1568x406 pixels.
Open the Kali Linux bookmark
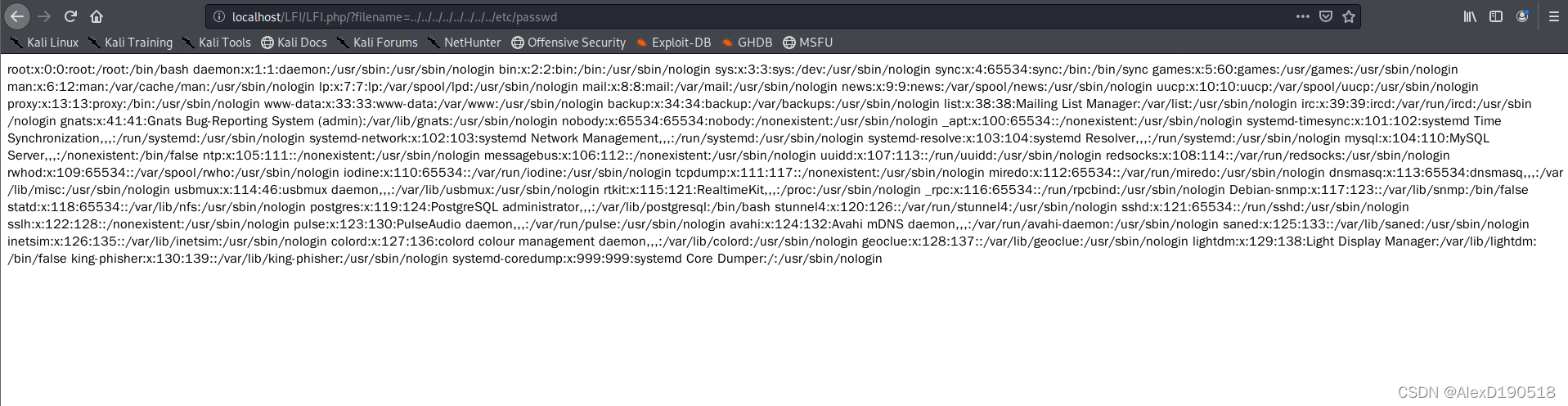(44, 43)
